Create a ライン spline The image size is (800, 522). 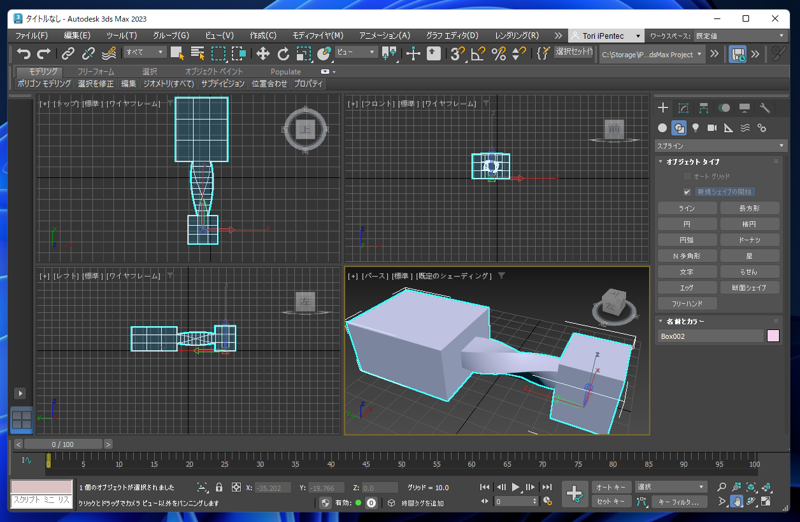click(x=687, y=208)
